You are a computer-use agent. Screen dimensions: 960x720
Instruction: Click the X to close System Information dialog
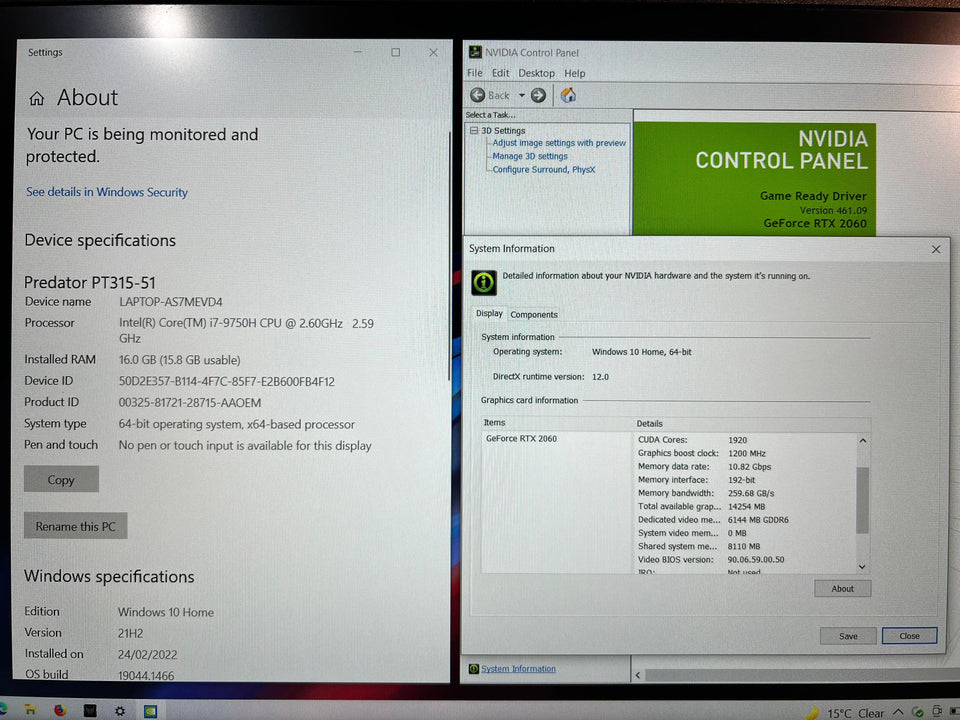[x=936, y=249]
